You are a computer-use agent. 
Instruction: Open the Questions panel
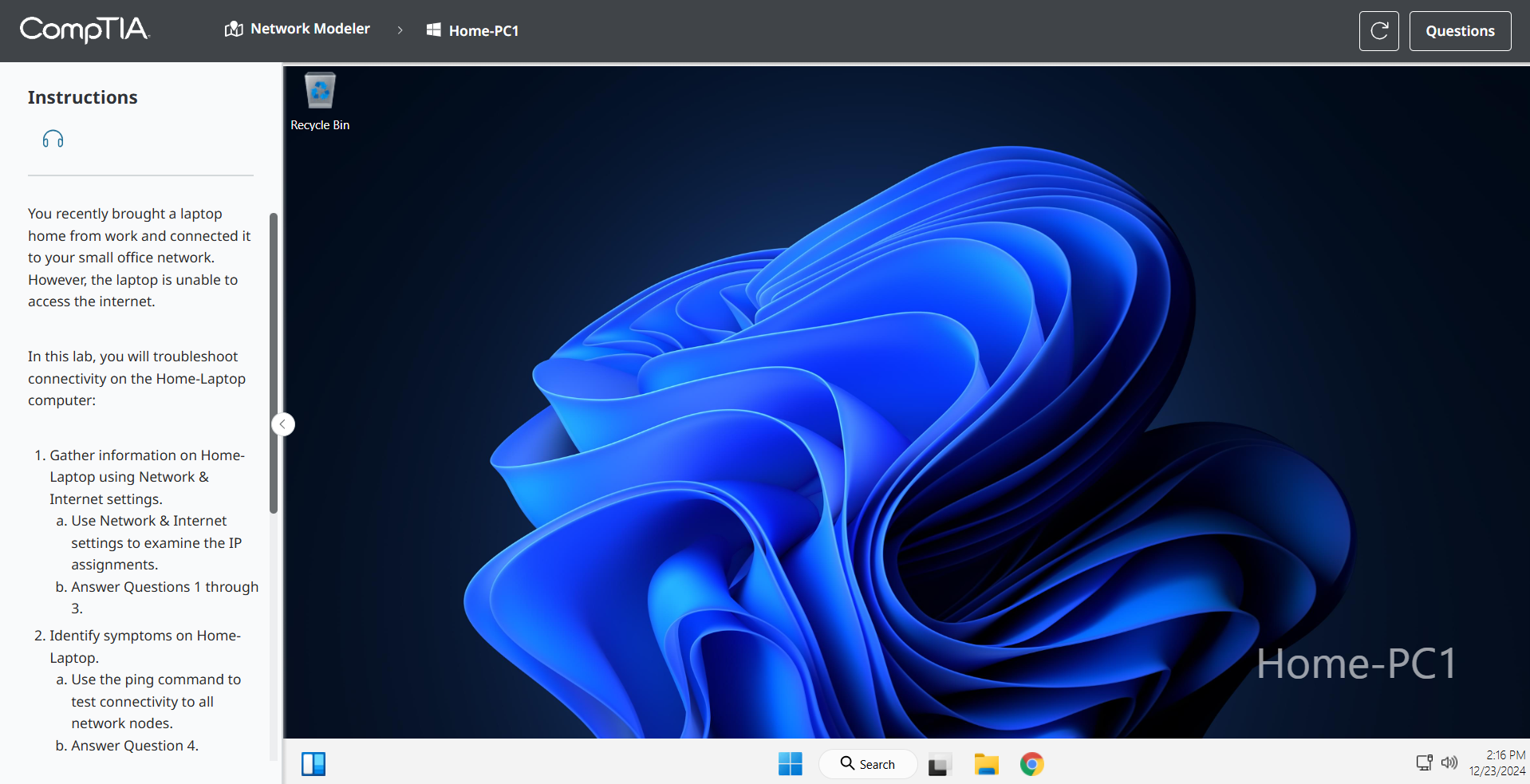click(1460, 31)
